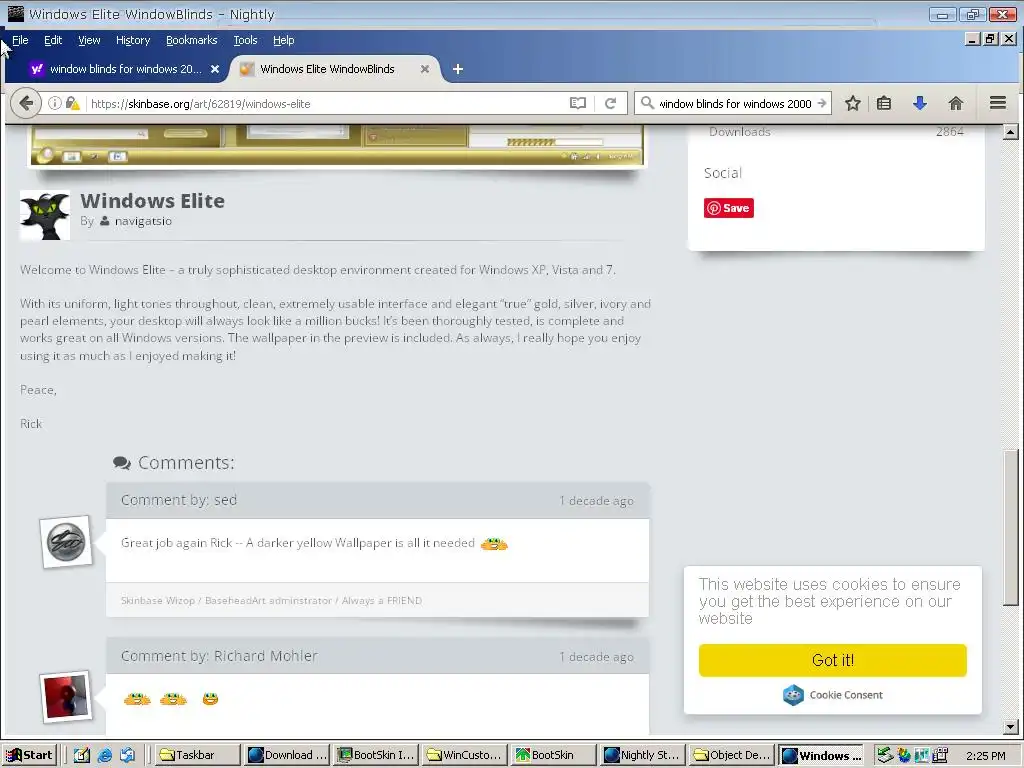Screen dimensions: 1024x768
Task: Click the URL address field
Action: click(327, 103)
